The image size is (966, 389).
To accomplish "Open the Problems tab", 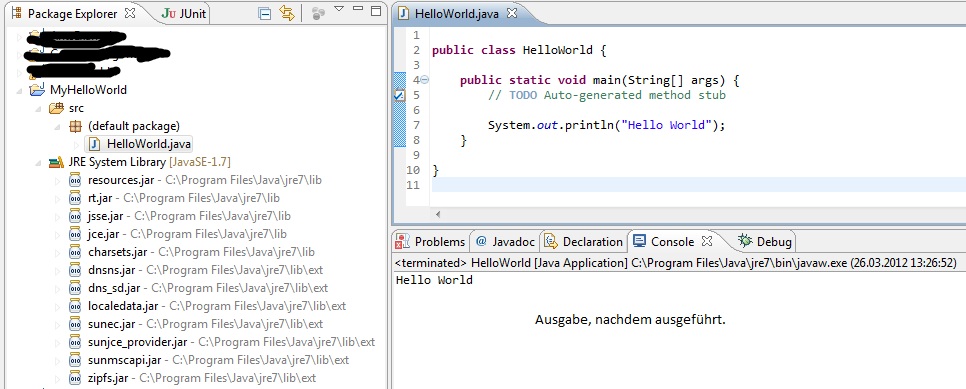I will (431, 241).
